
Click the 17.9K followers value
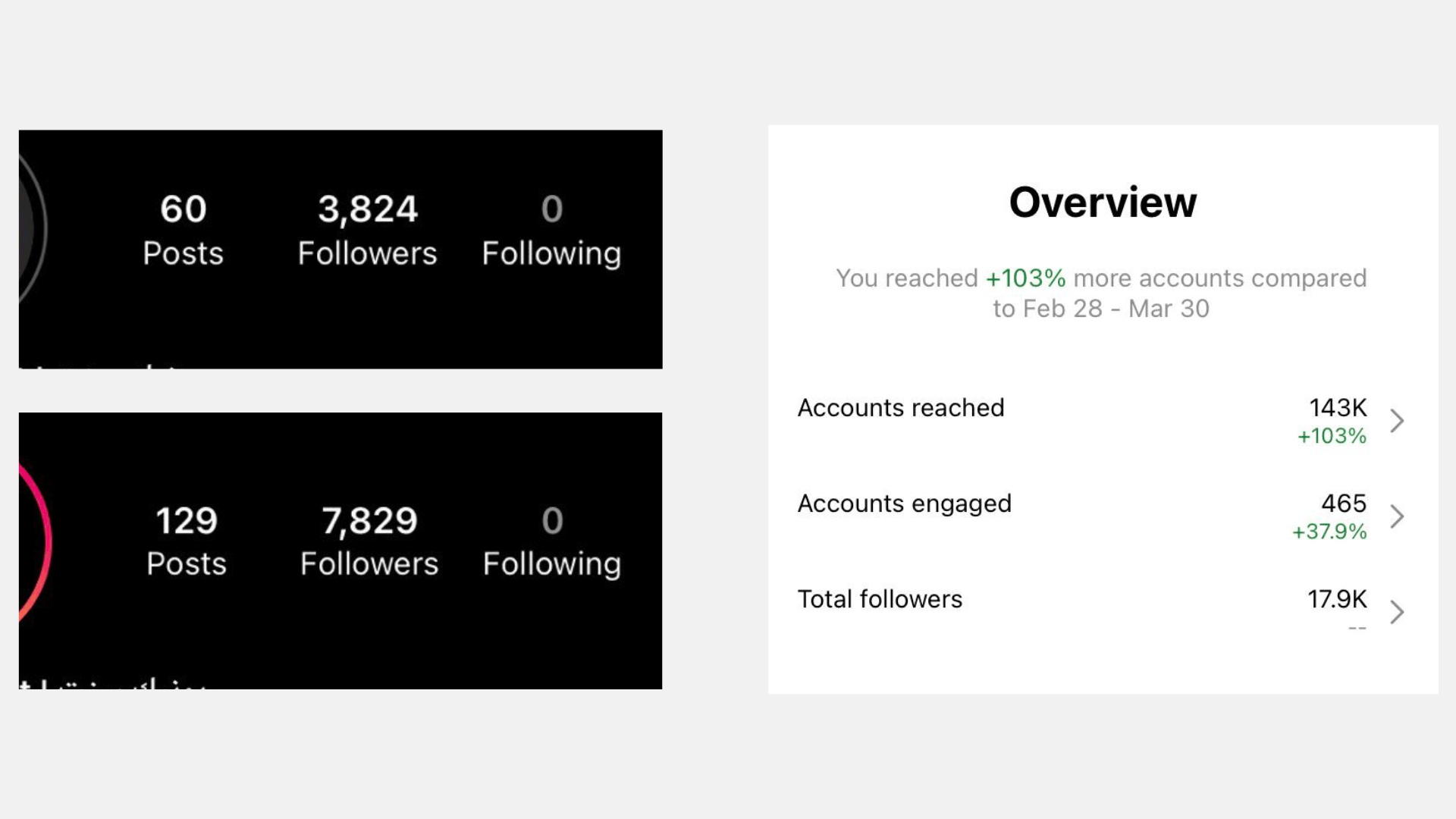[1337, 599]
